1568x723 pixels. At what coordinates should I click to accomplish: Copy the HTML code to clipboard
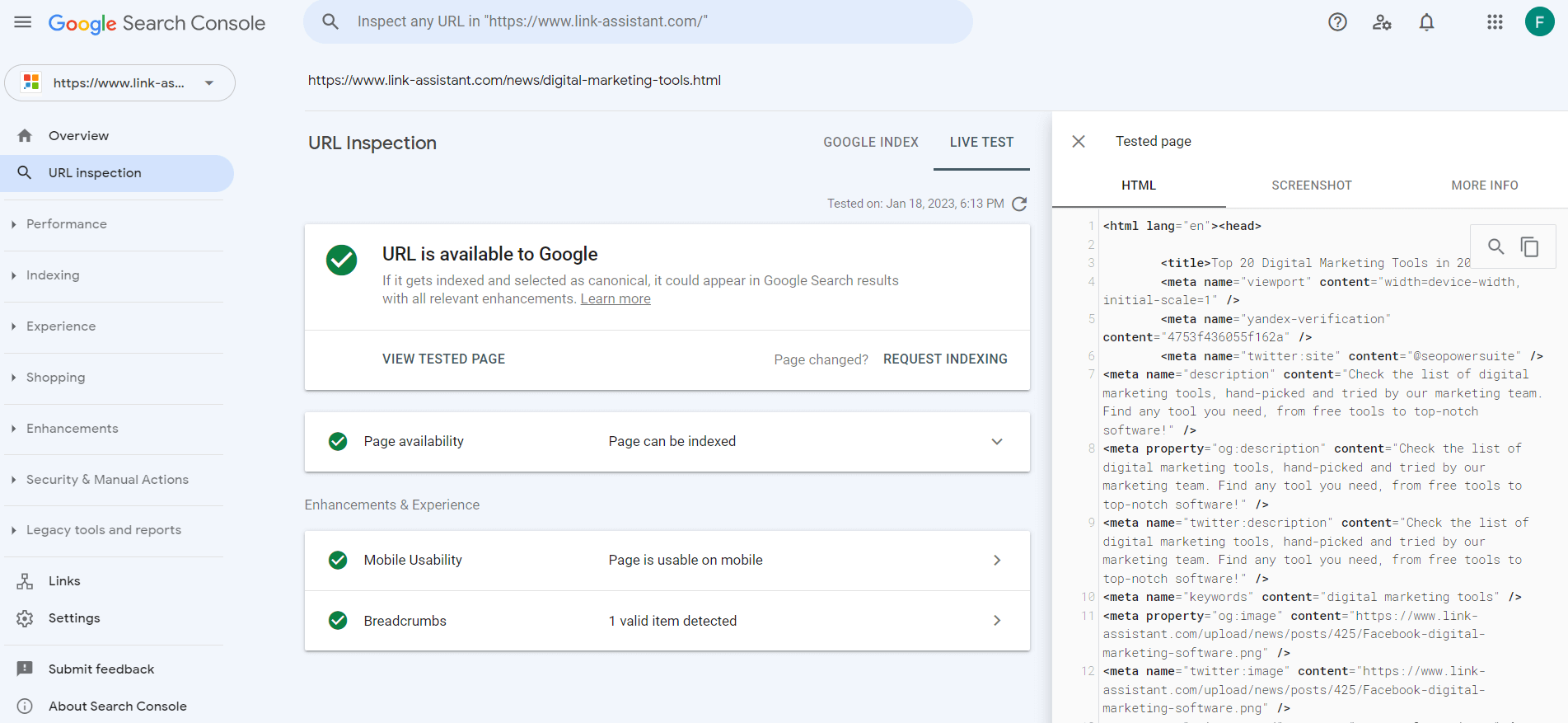coord(1530,246)
